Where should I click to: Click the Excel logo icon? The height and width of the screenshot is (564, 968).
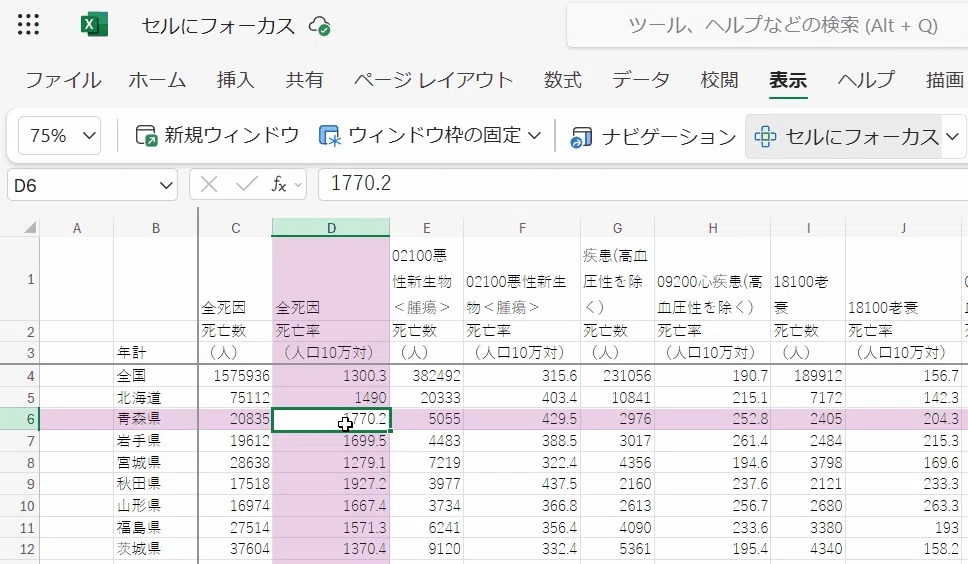pos(94,25)
